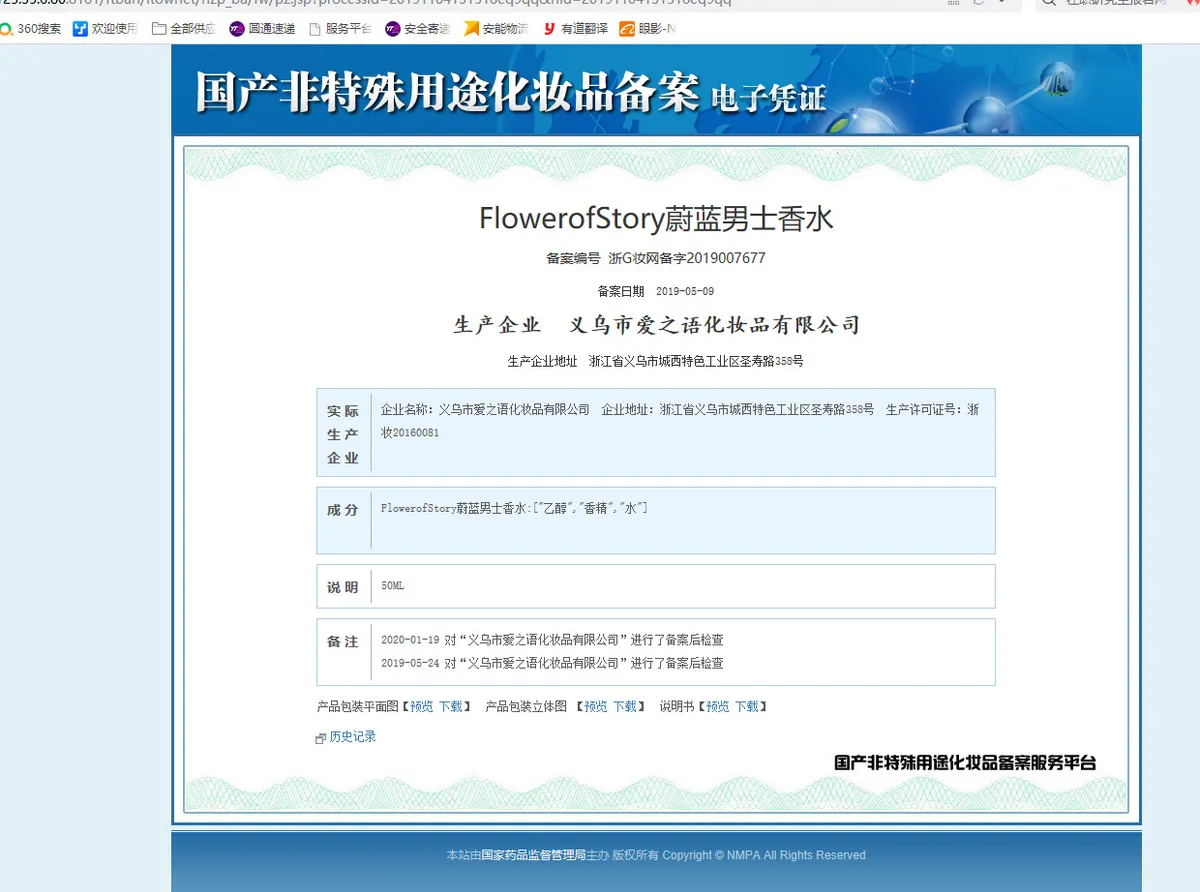Viewport: 1200px width, 892px height.
Task: Click the 国家药品监督管理局 footer text
Action: point(533,856)
